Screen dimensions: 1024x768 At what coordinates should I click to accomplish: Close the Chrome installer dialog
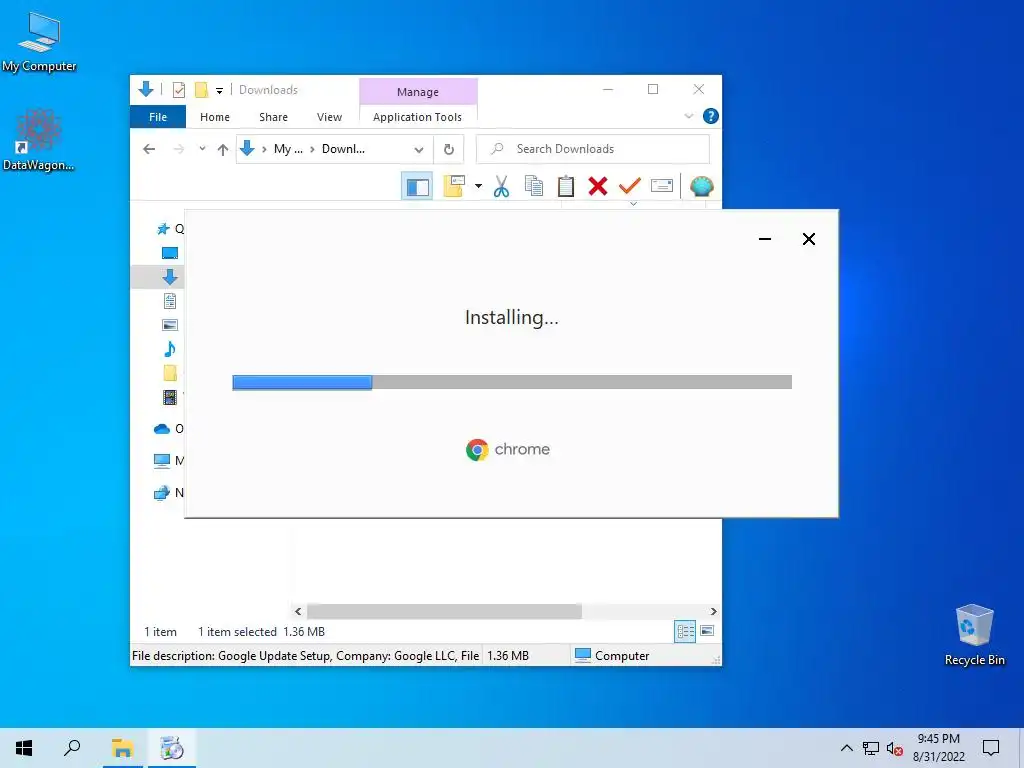(808, 239)
